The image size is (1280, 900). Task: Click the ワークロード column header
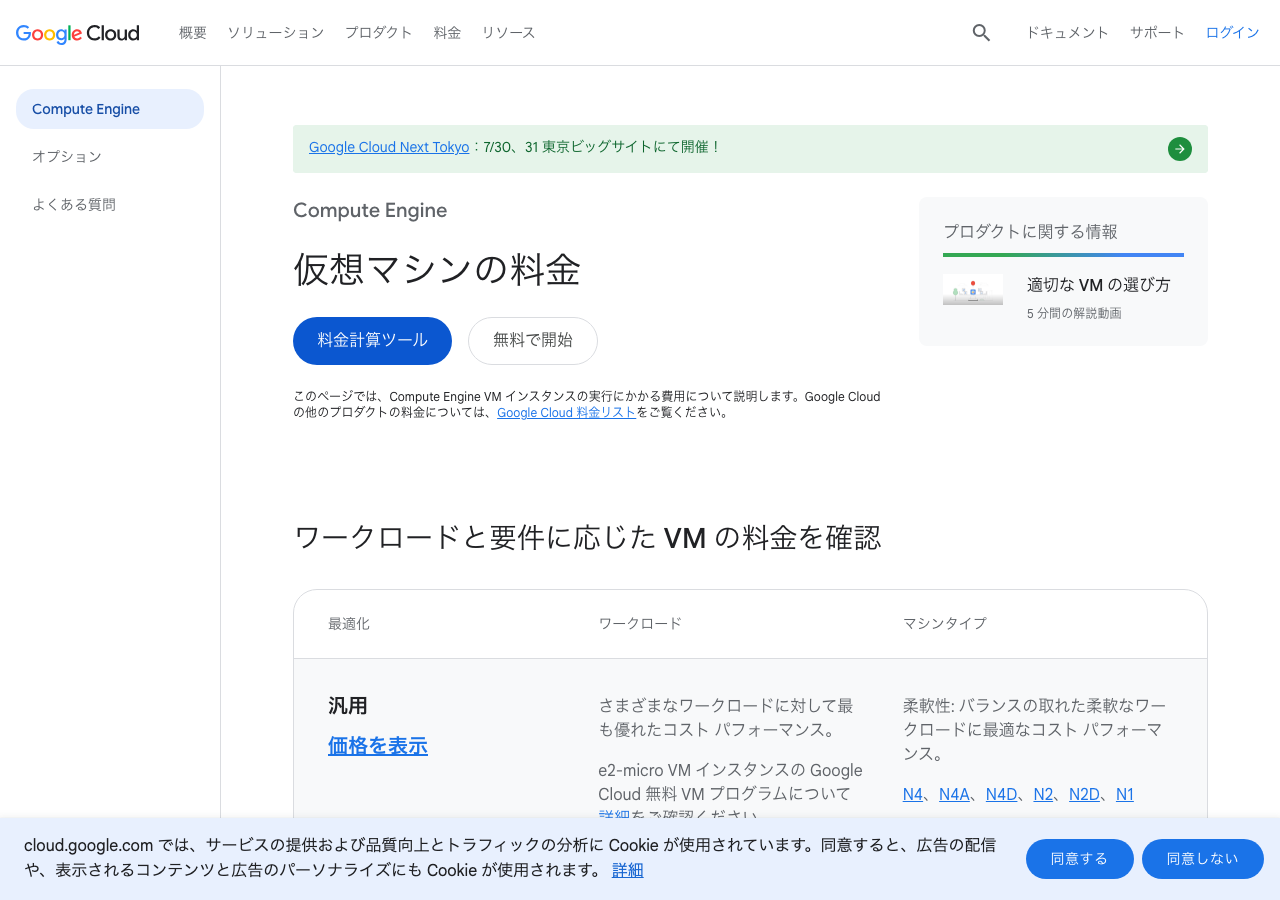640,624
